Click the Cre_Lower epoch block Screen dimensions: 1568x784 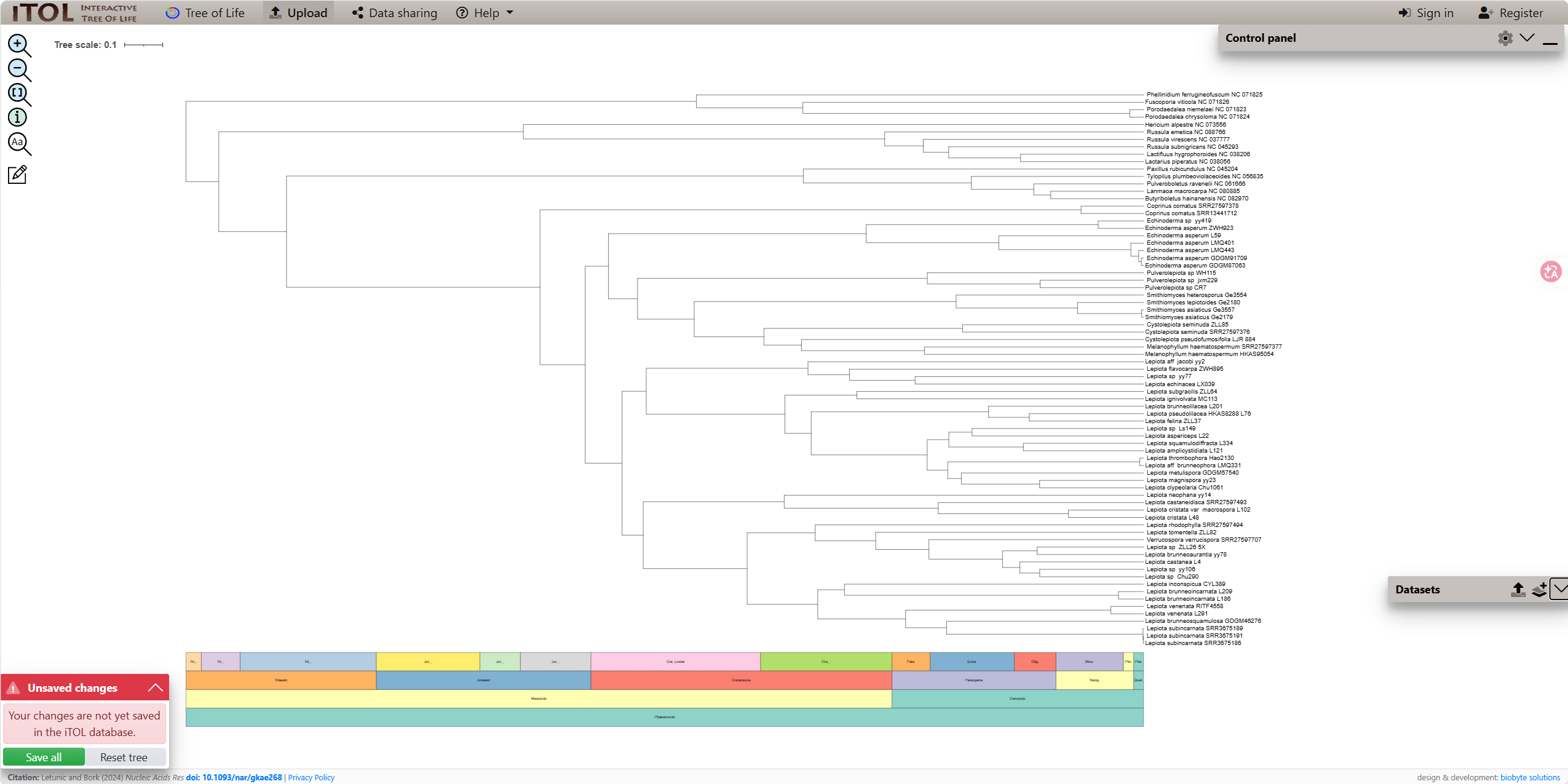[675, 662]
